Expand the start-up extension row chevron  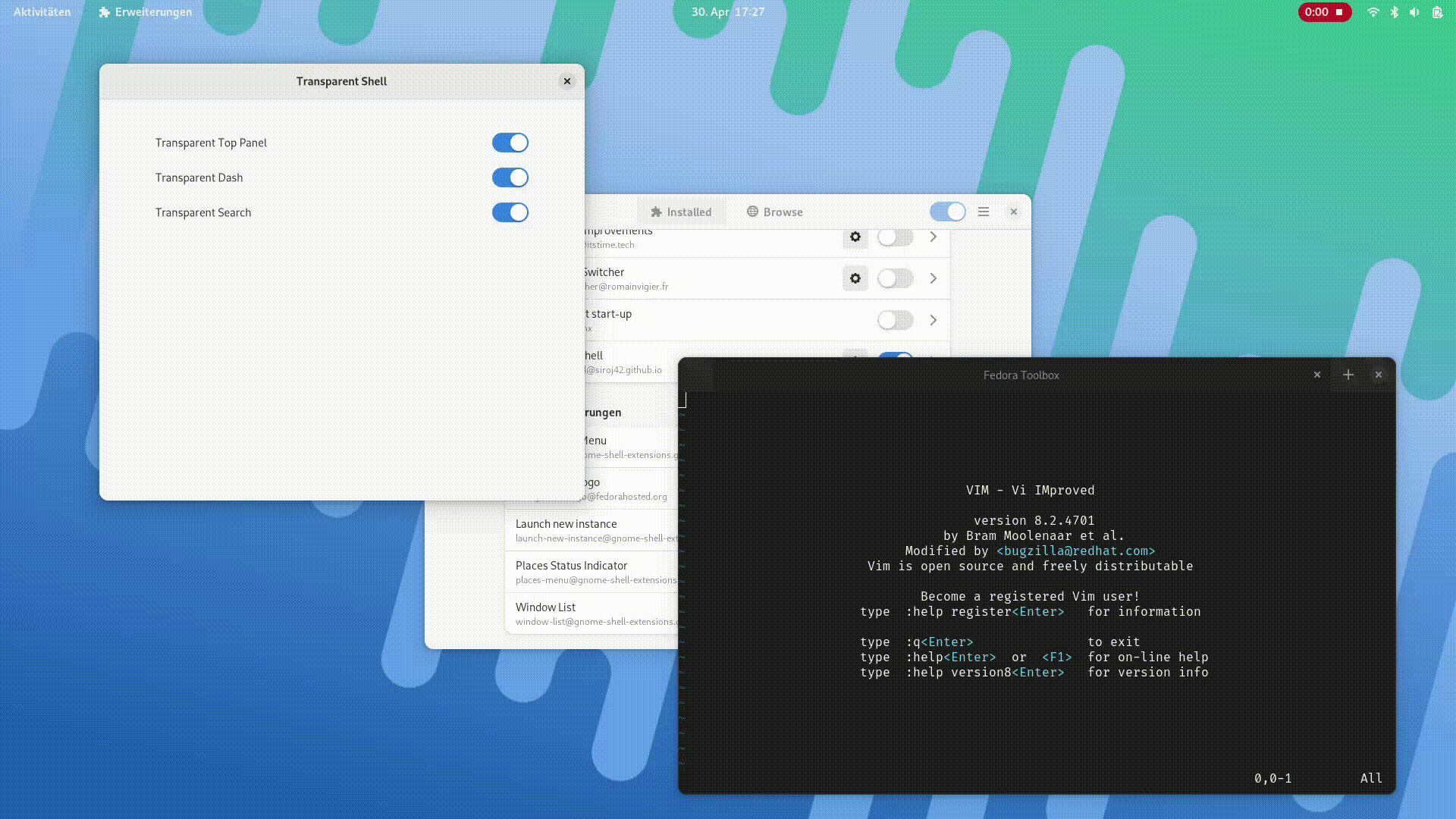click(933, 320)
